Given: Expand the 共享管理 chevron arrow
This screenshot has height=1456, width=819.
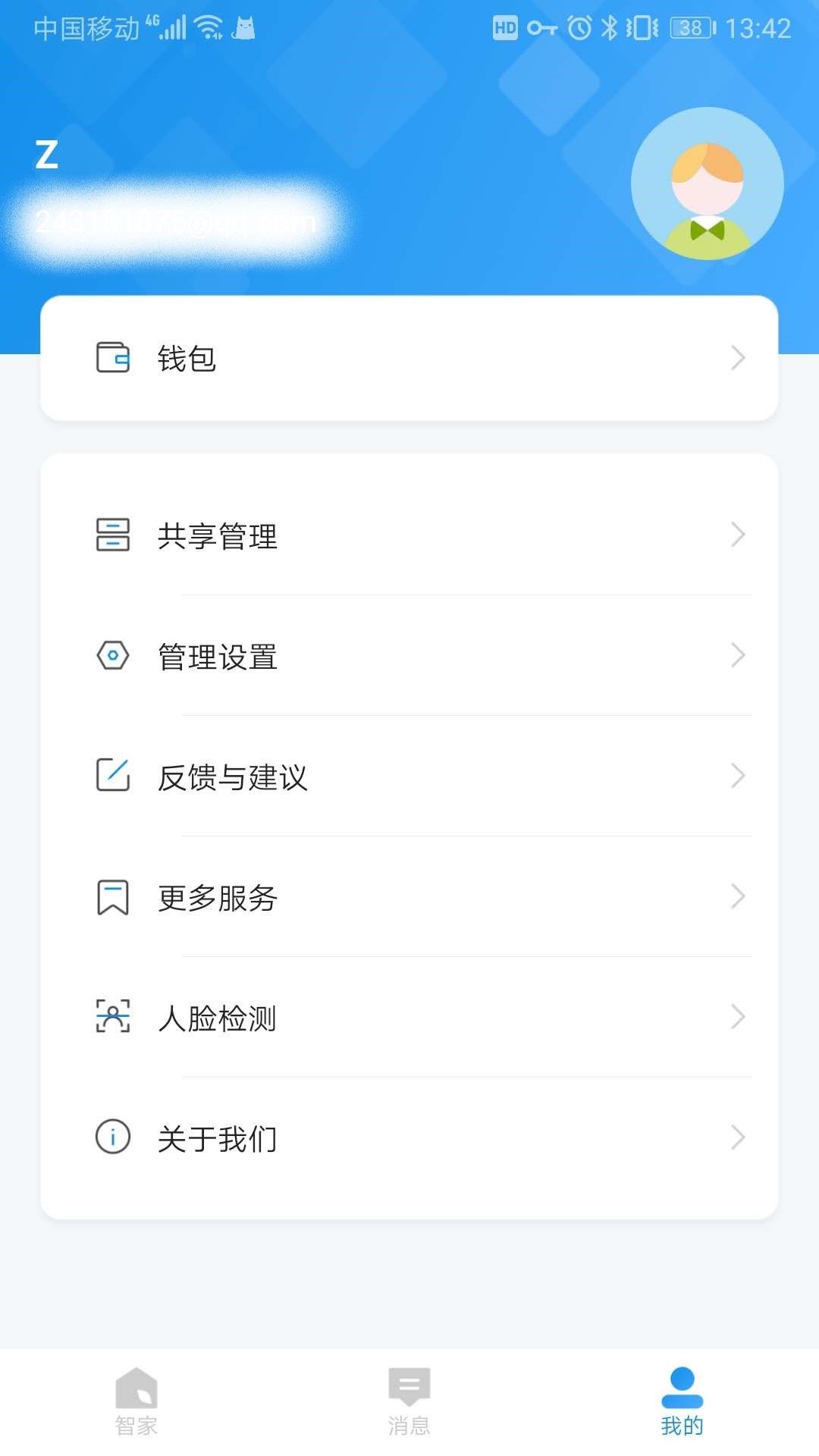Looking at the screenshot, I should point(737,535).
